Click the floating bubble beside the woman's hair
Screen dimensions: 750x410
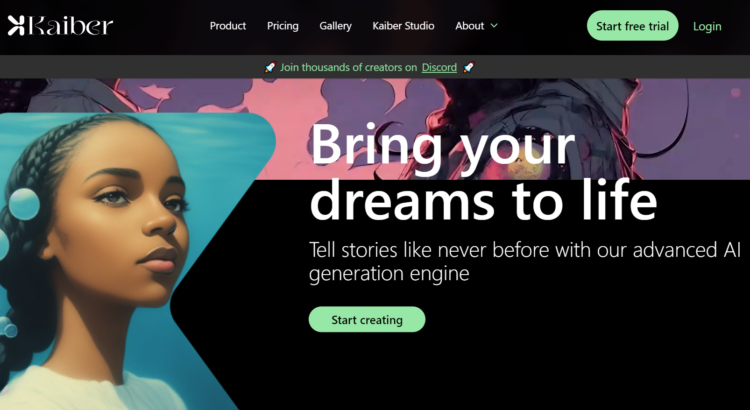pyautogui.click(x=24, y=204)
